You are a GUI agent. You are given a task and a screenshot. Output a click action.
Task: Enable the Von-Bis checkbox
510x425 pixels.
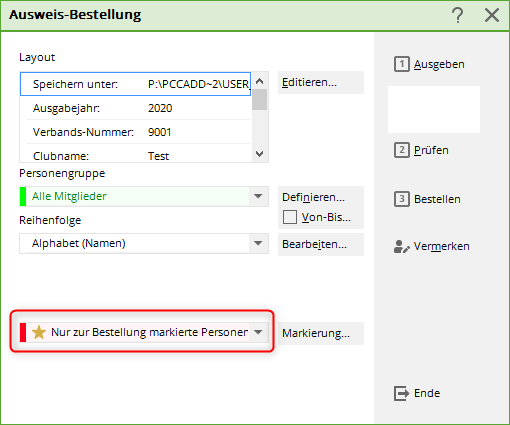click(x=290, y=217)
